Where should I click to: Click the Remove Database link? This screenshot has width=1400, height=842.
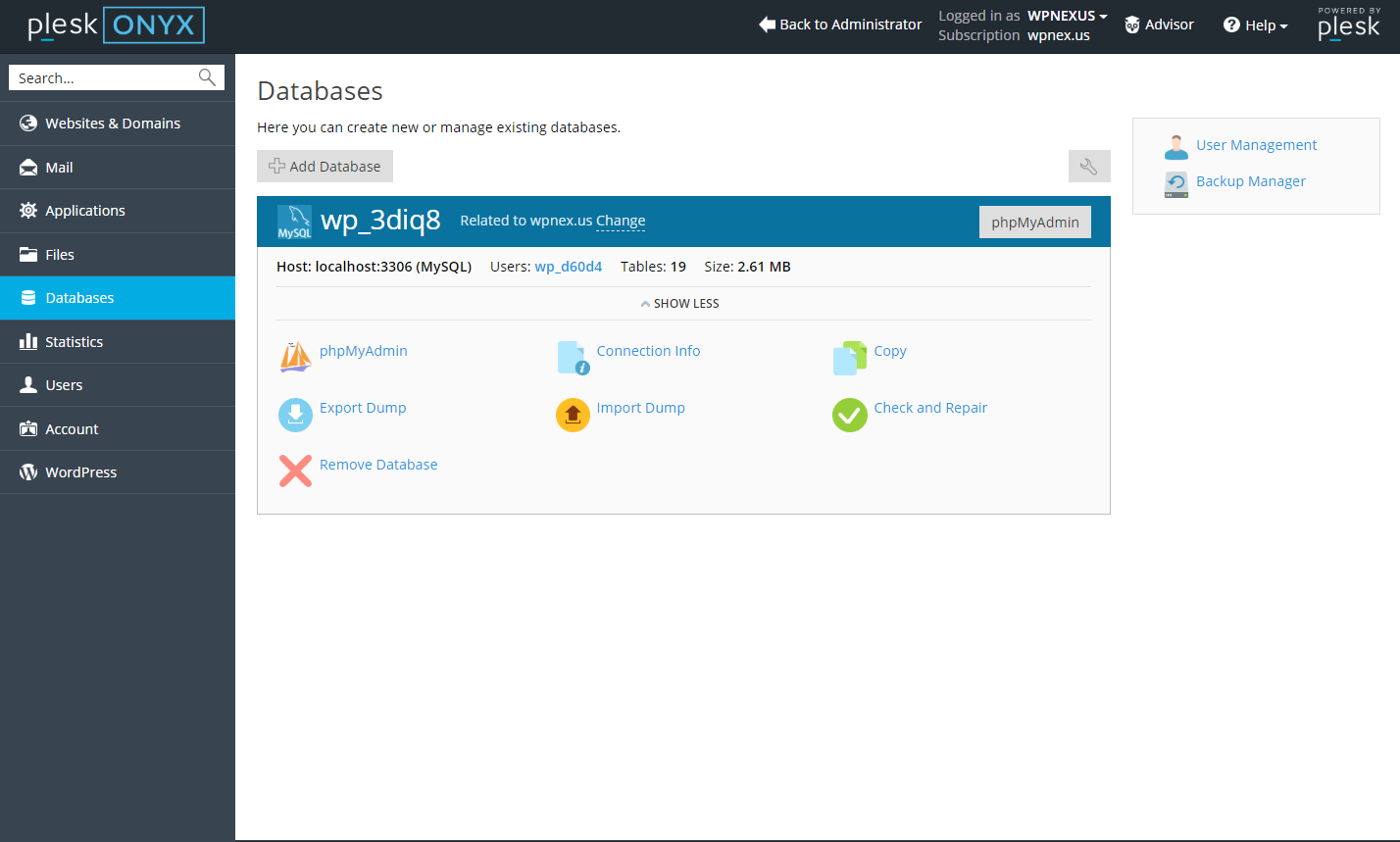(x=378, y=465)
